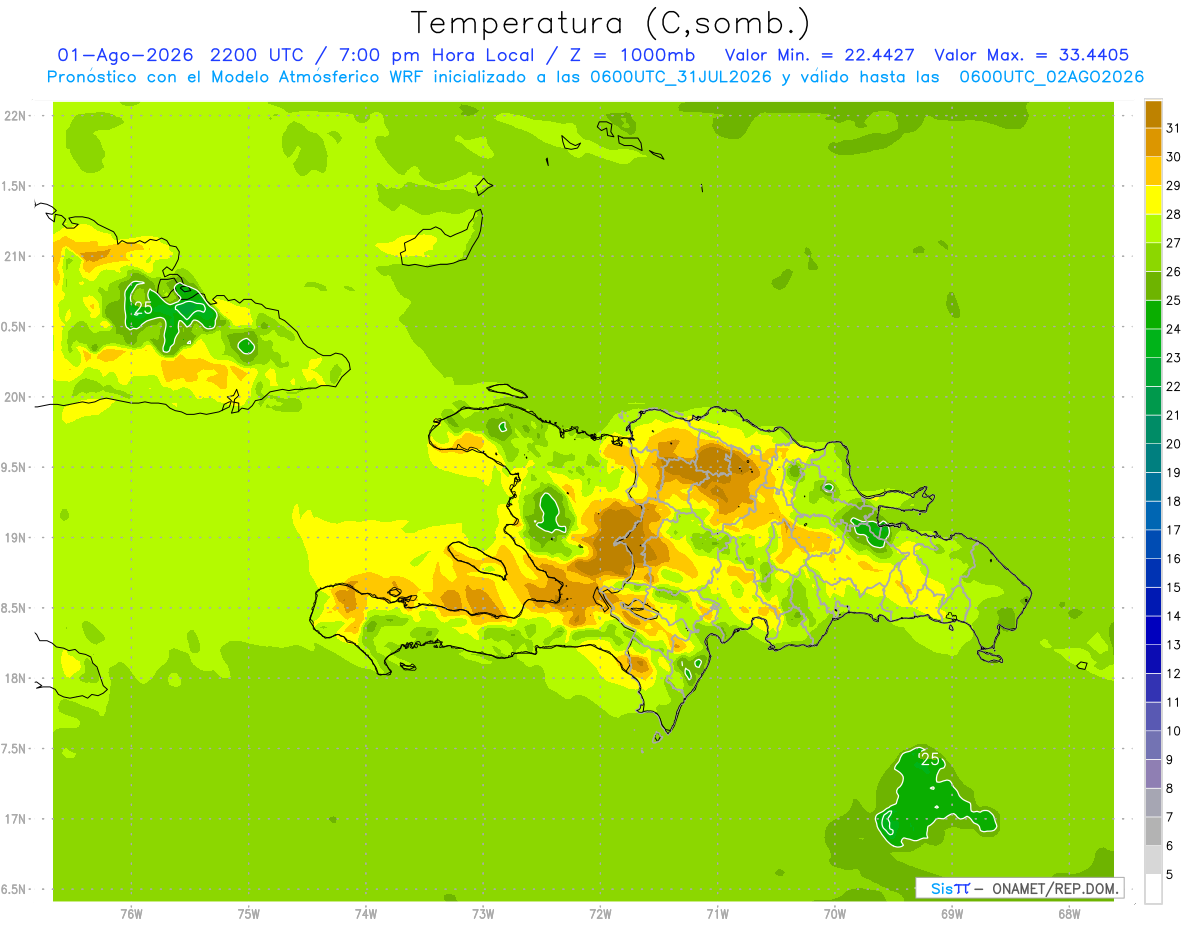Screen dimensions: 1200x927
Task: Click the blue colorbar swatch between 15 and 16
Action: (x=1153, y=572)
